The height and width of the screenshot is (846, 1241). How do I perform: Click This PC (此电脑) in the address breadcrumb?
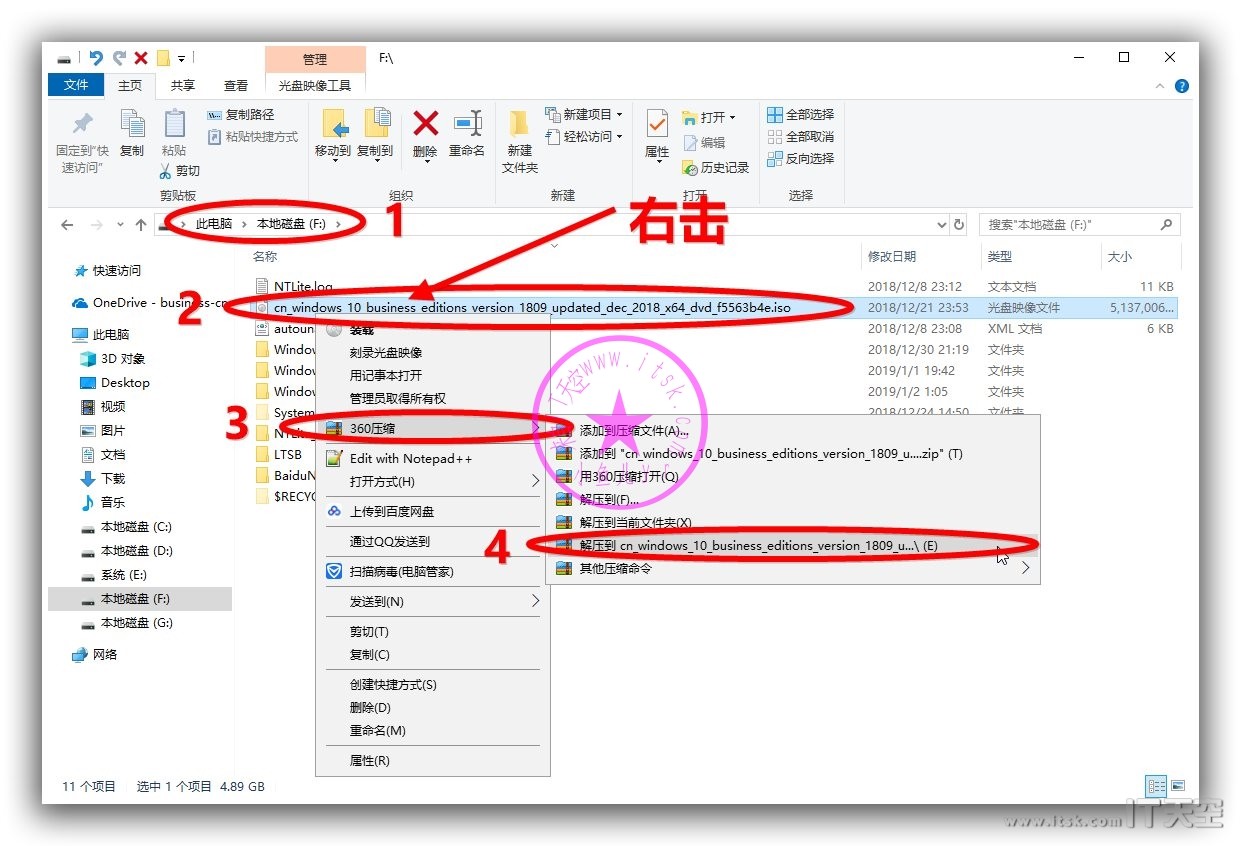tap(214, 224)
